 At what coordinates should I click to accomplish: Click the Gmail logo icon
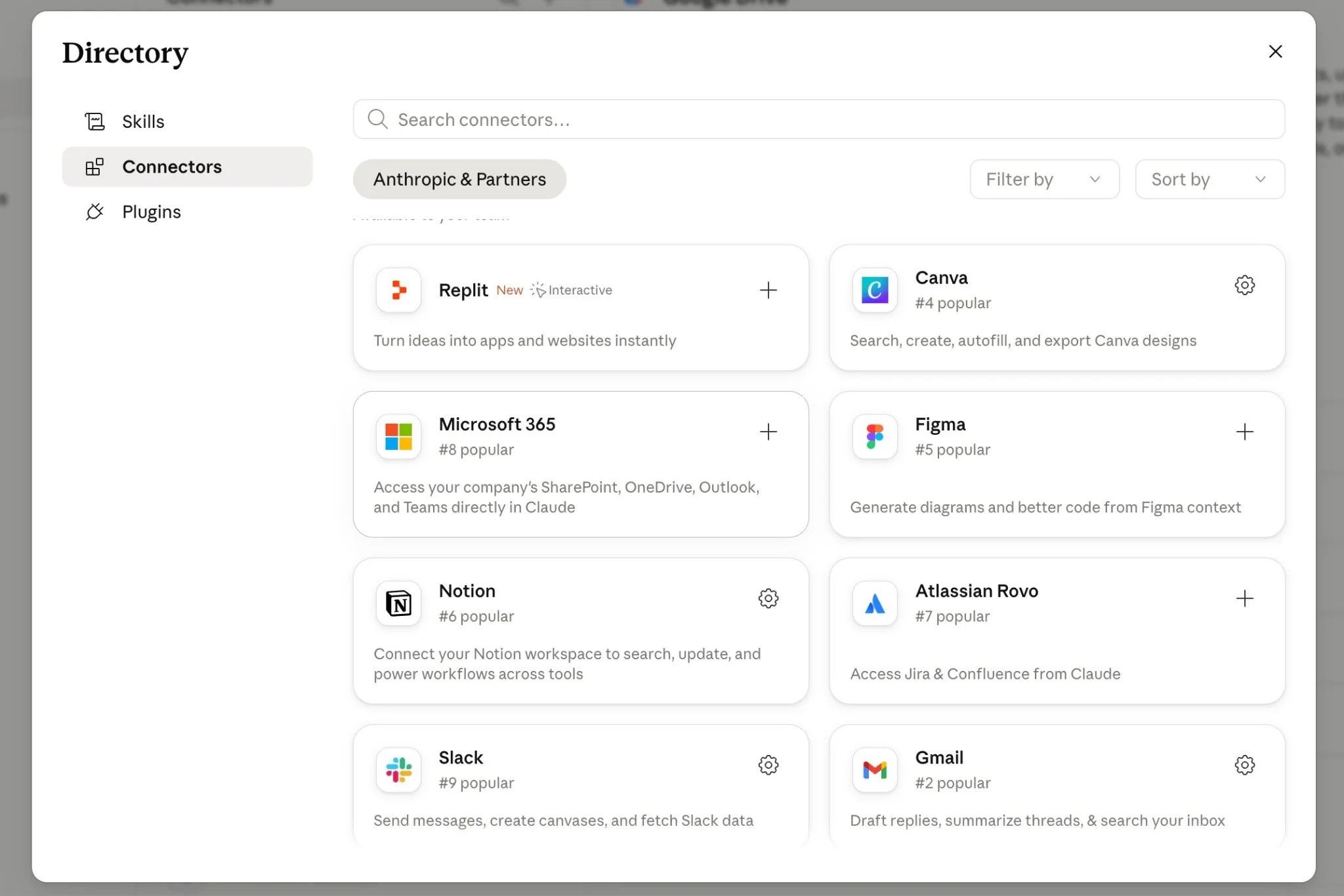(x=875, y=769)
